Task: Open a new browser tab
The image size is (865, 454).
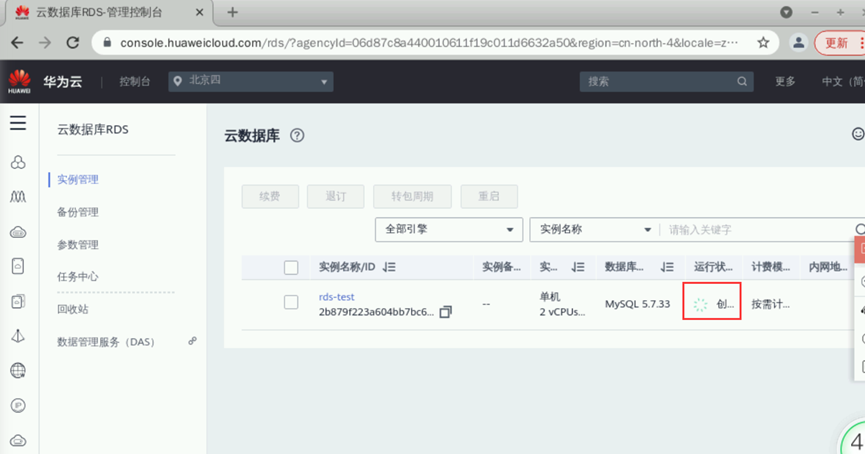Action: tap(232, 12)
